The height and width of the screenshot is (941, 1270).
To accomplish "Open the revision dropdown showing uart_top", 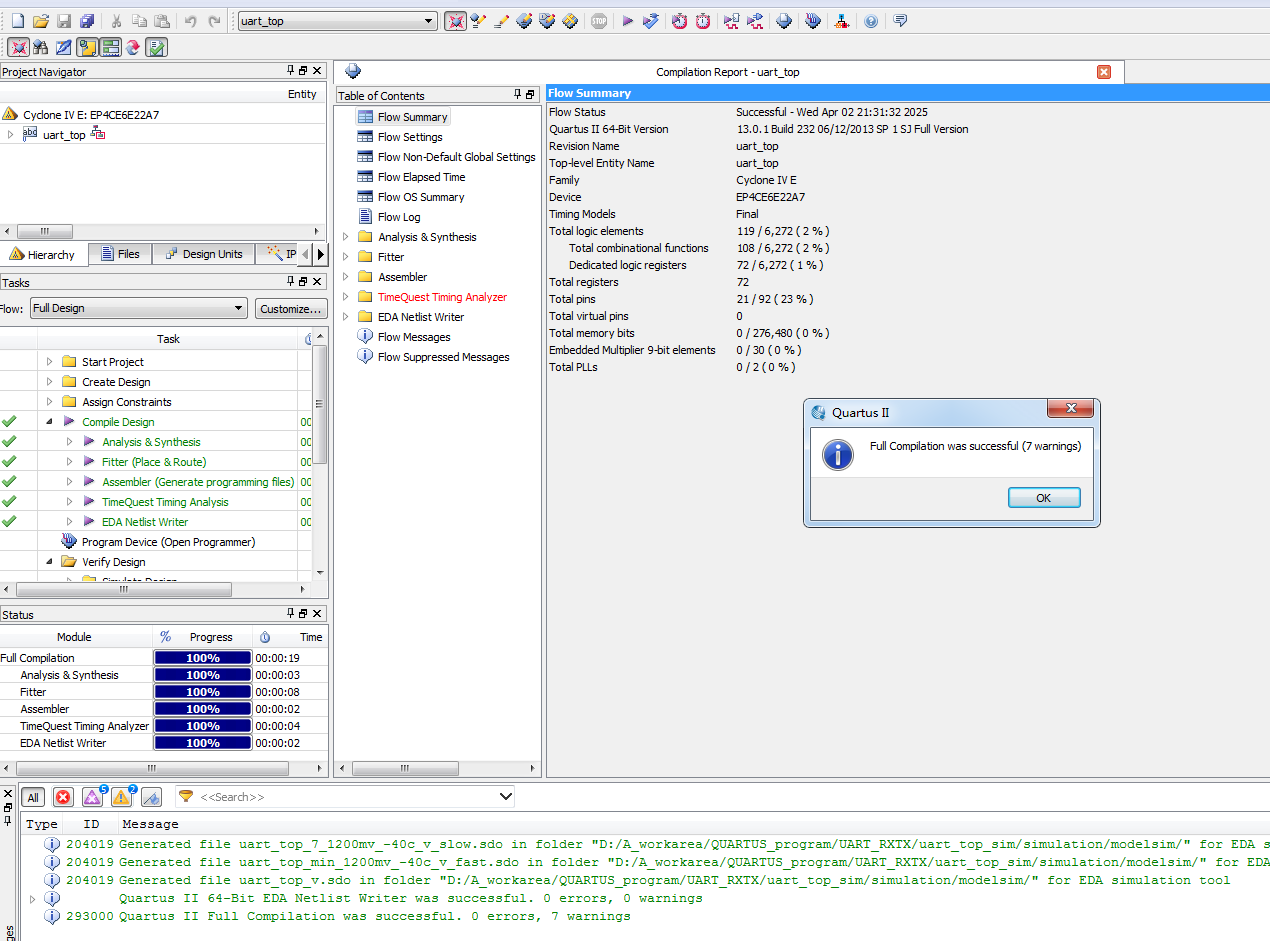I will (x=428, y=20).
